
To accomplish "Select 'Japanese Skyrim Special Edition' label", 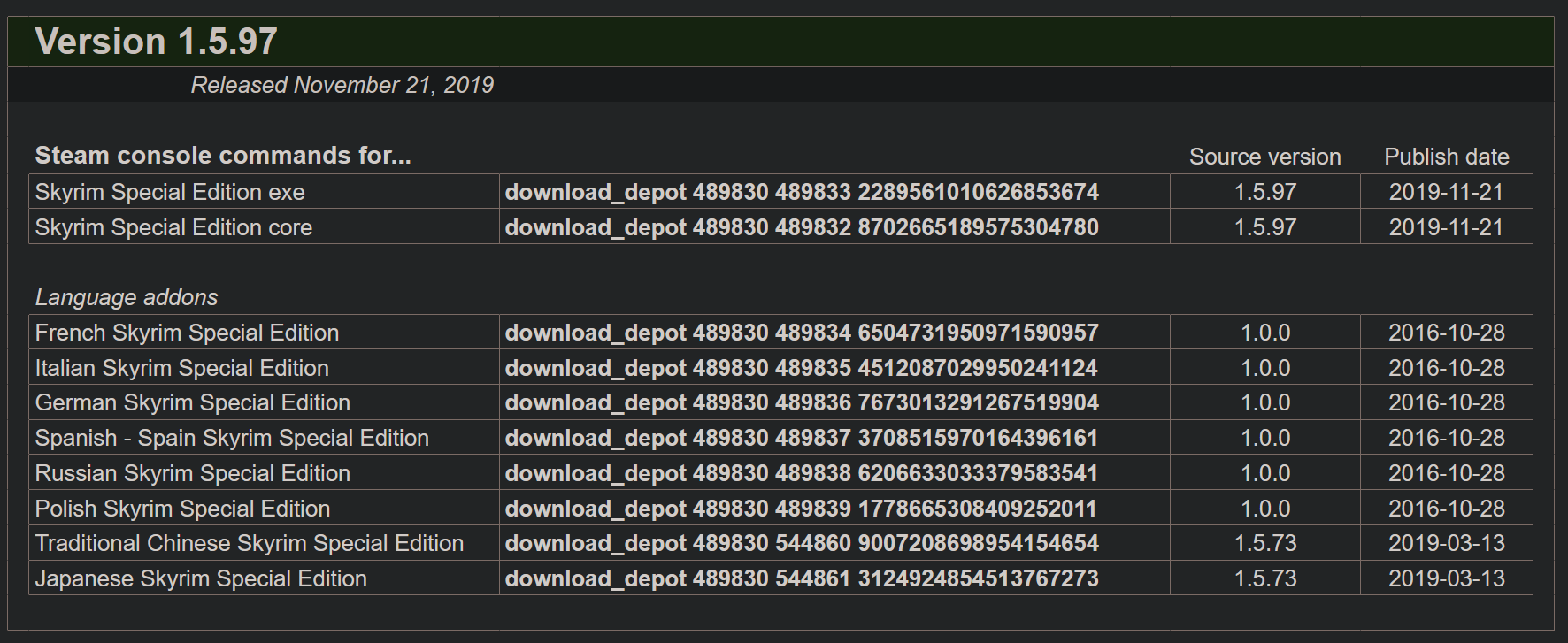I will pos(201,578).
